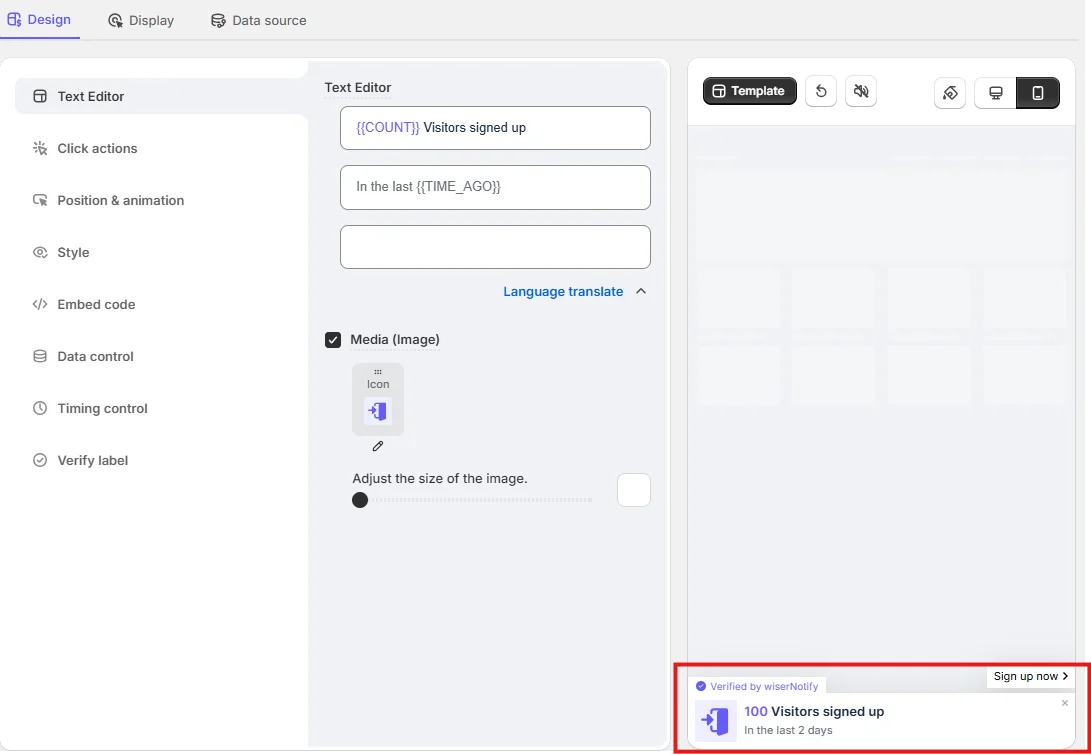Screen dimensions: 1091x755
Task: Open the Data source tab
Action: (x=259, y=21)
